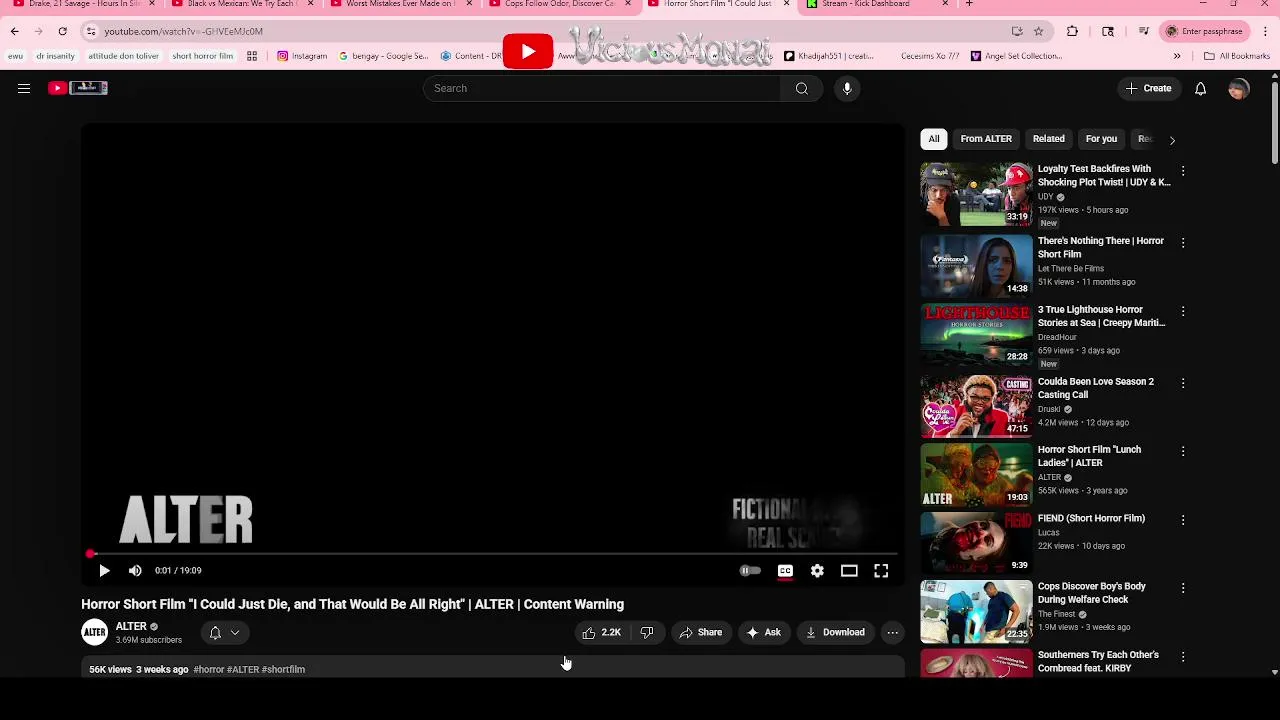Open the tab groups grid icon in the bookmarks bar
1280x720 pixels.
(252, 56)
